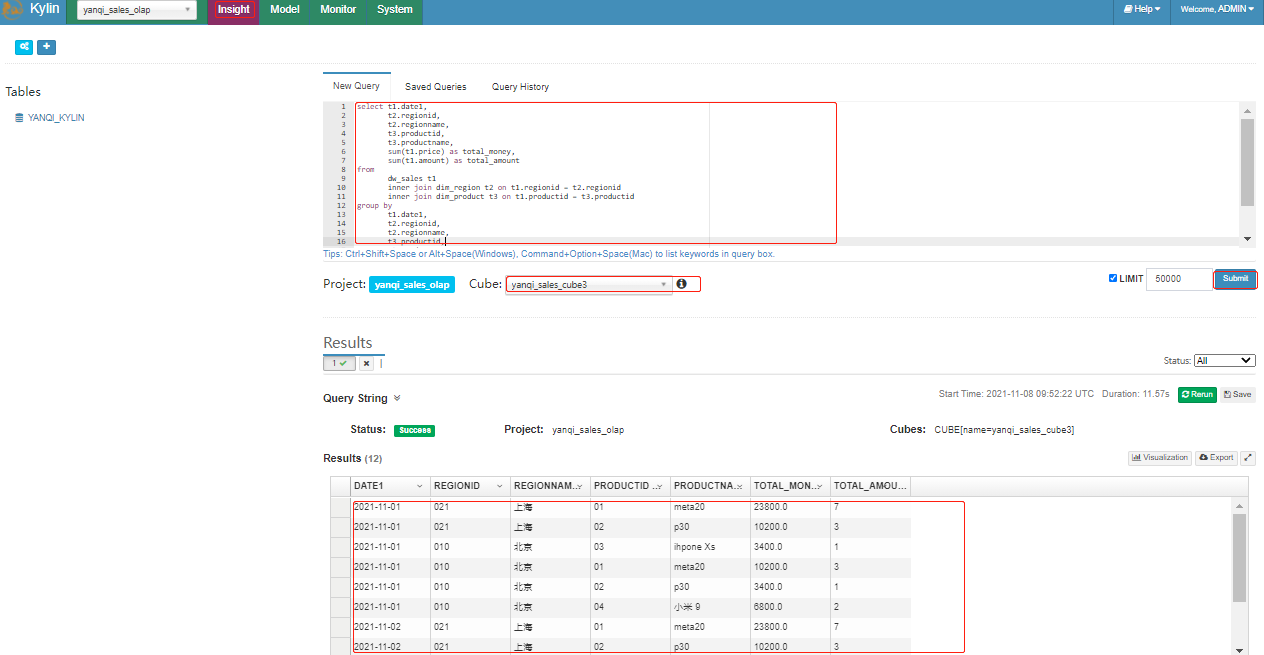Save the query with Save button
The height and width of the screenshot is (655, 1264).
(x=1237, y=395)
